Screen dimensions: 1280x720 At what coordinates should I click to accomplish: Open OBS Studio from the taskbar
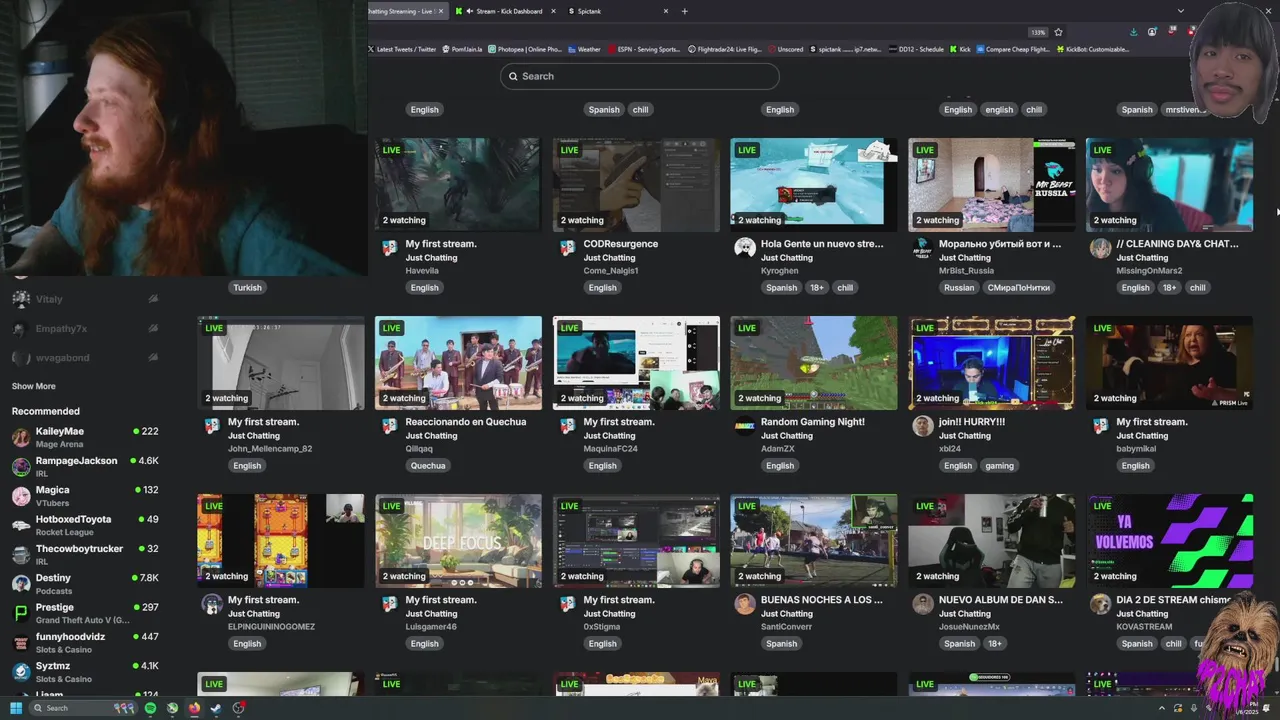(238, 708)
